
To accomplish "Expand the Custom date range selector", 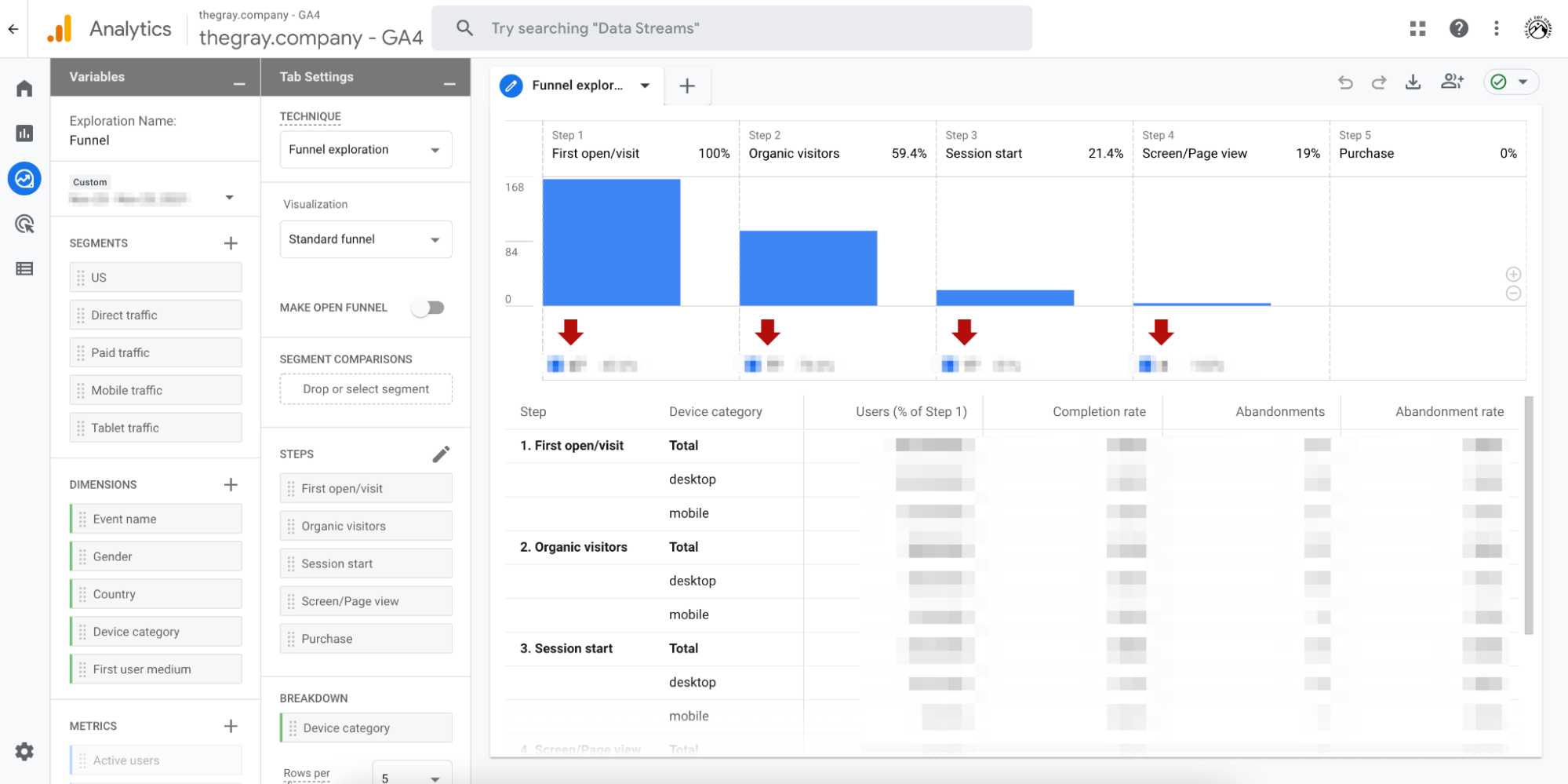I will click(x=229, y=198).
